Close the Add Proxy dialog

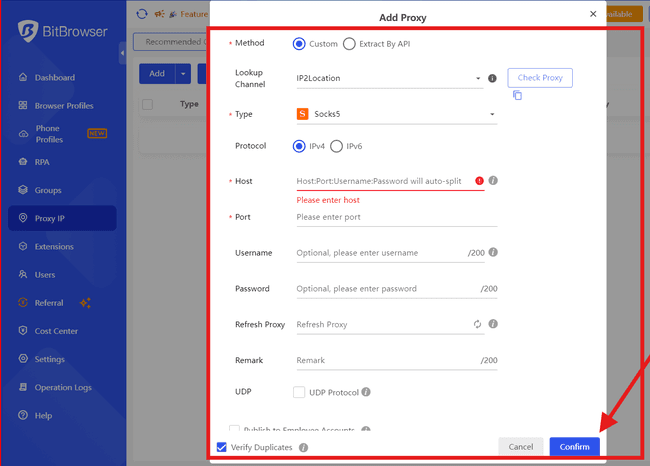pyautogui.click(x=593, y=14)
